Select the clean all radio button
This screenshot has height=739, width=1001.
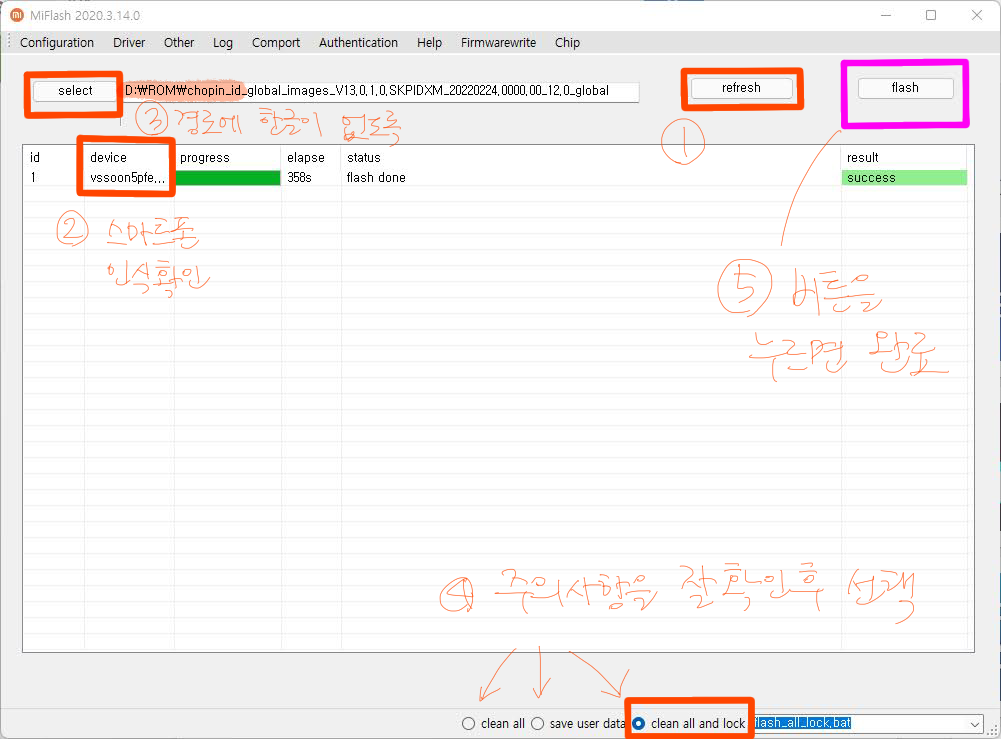(x=469, y=724)
